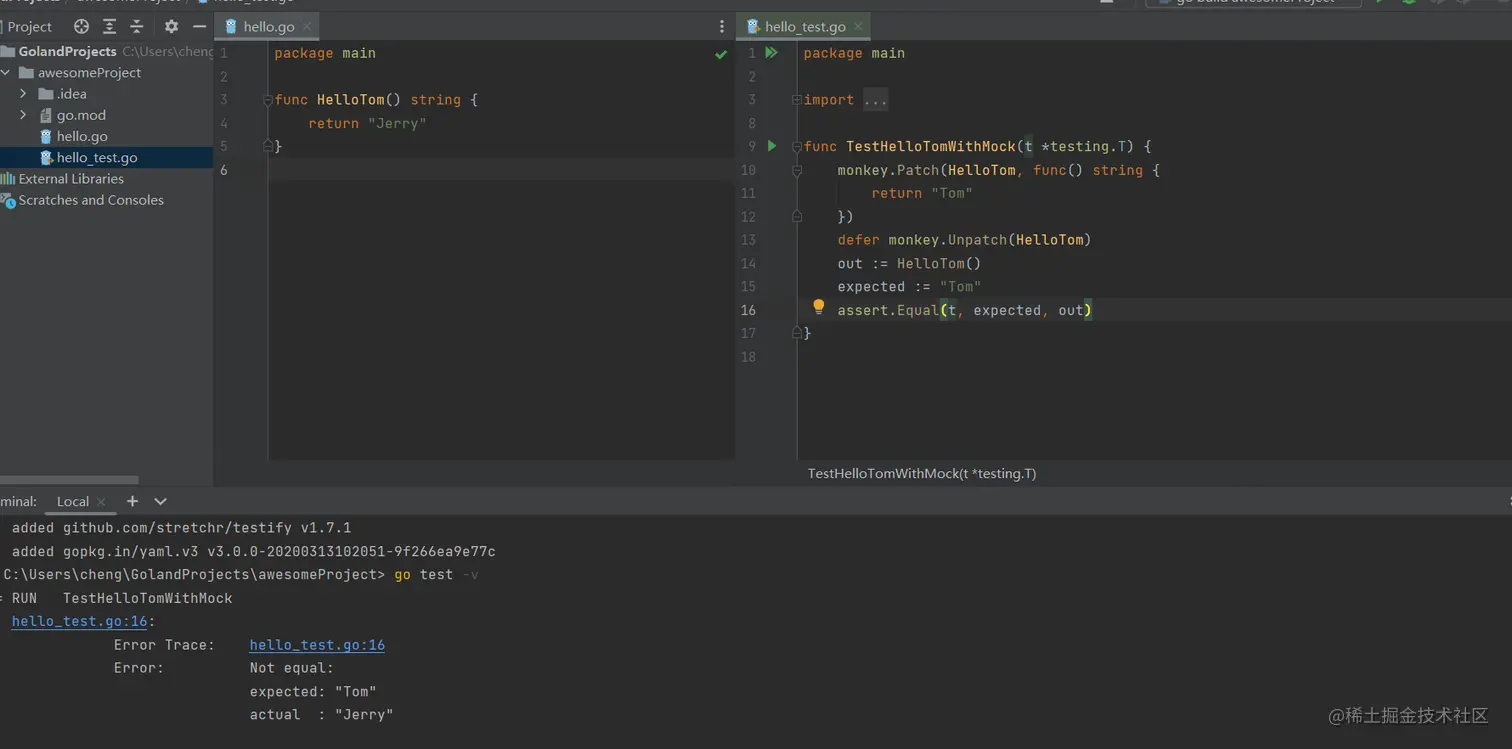The height and width of the screenshot is (749, 1512).
Task: Select External Libraries in project tree
Action: tap(71, 179)
